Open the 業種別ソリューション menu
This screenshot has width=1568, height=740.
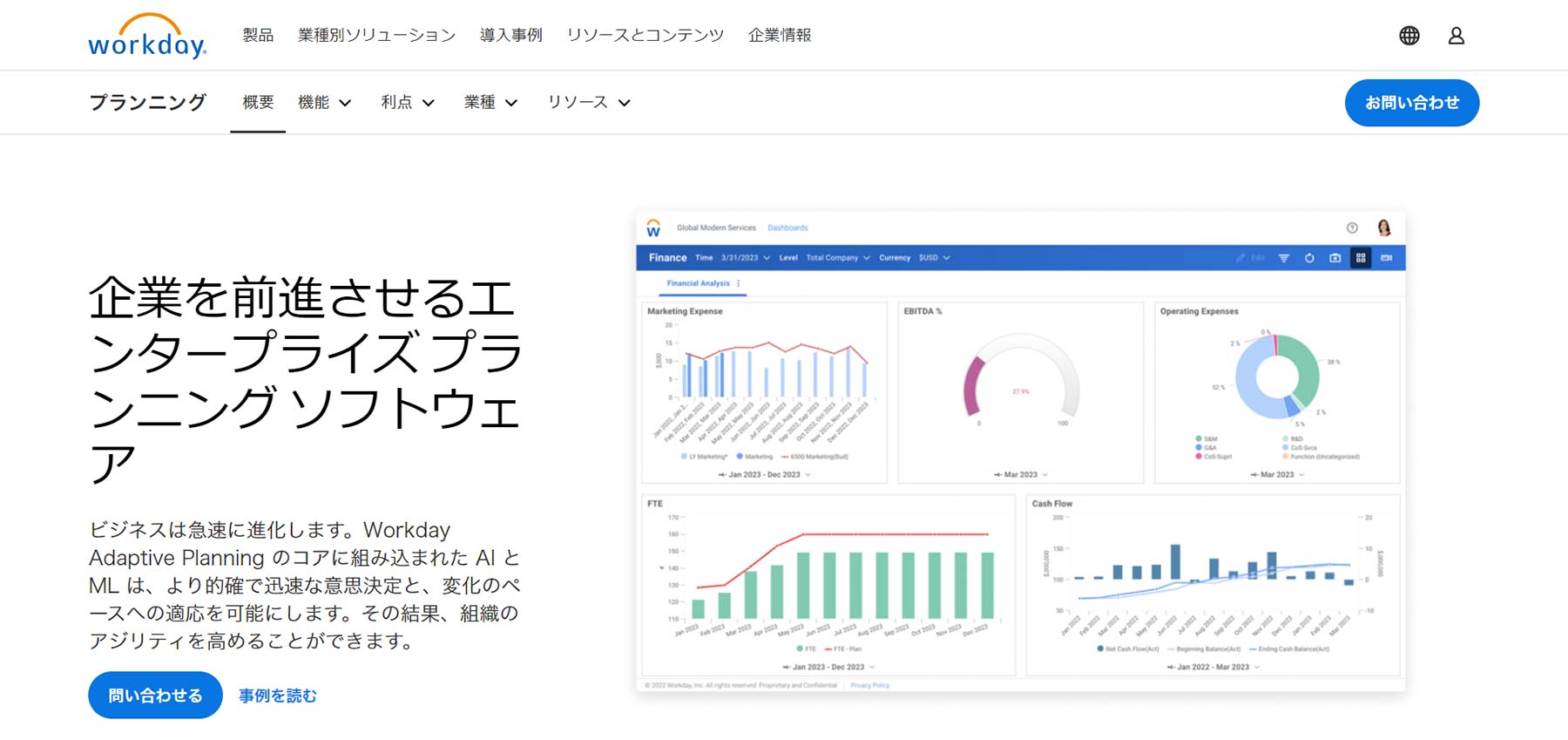click(376, 36)
